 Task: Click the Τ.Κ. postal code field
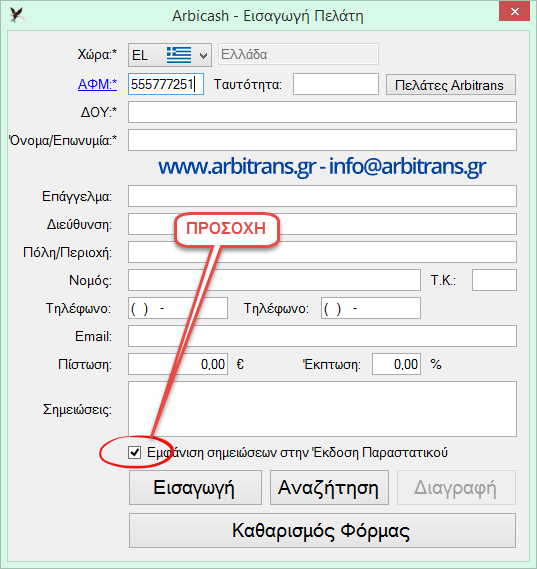(x=494, y=280)
